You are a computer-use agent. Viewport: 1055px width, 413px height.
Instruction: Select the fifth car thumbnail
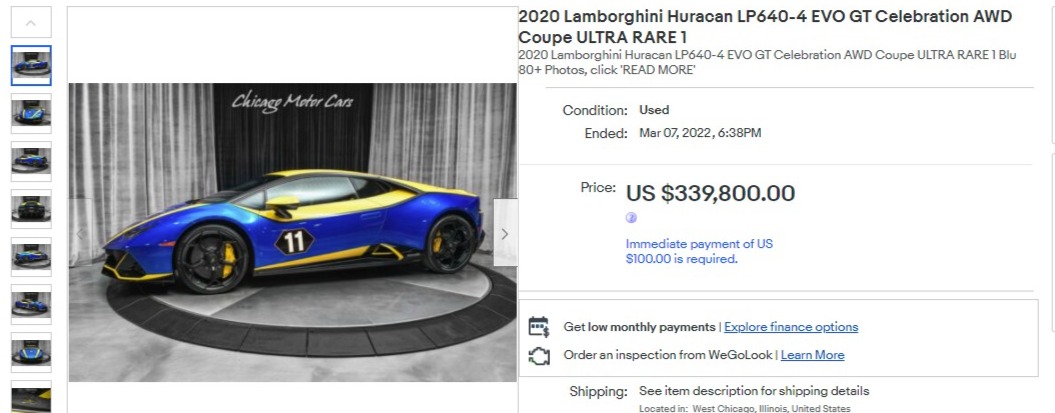pos(31,257)
